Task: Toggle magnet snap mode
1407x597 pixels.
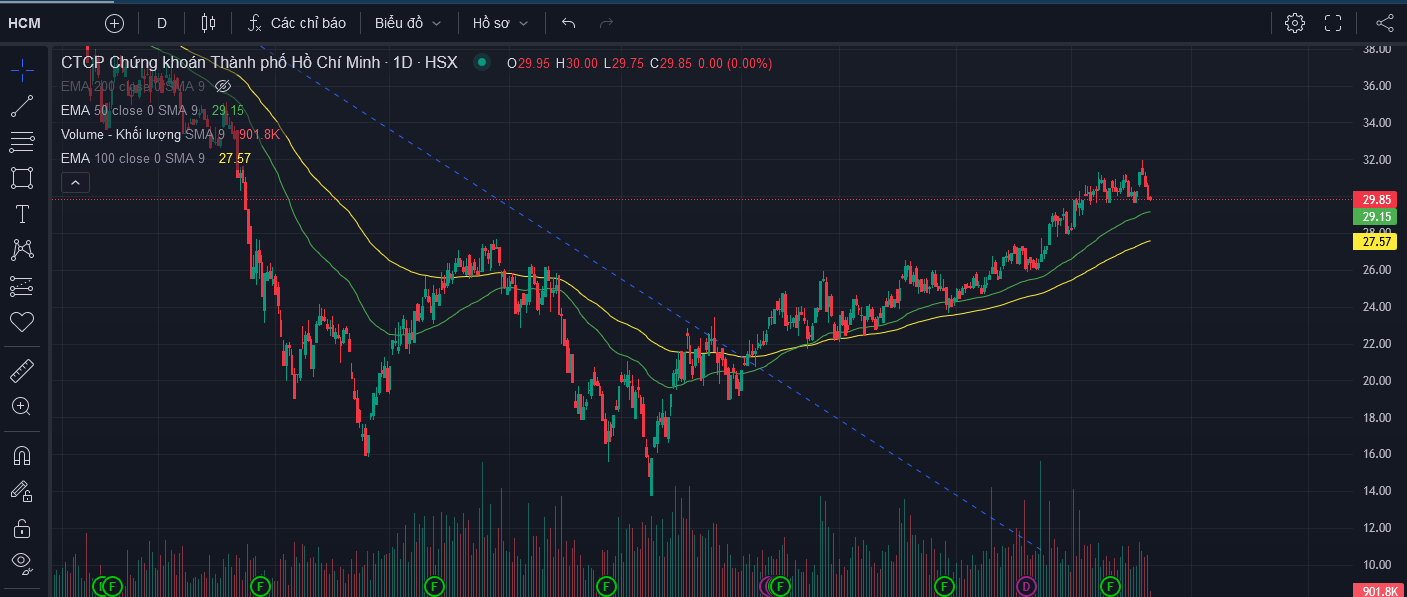Action: pyautogui.click(x=22, y=456)
